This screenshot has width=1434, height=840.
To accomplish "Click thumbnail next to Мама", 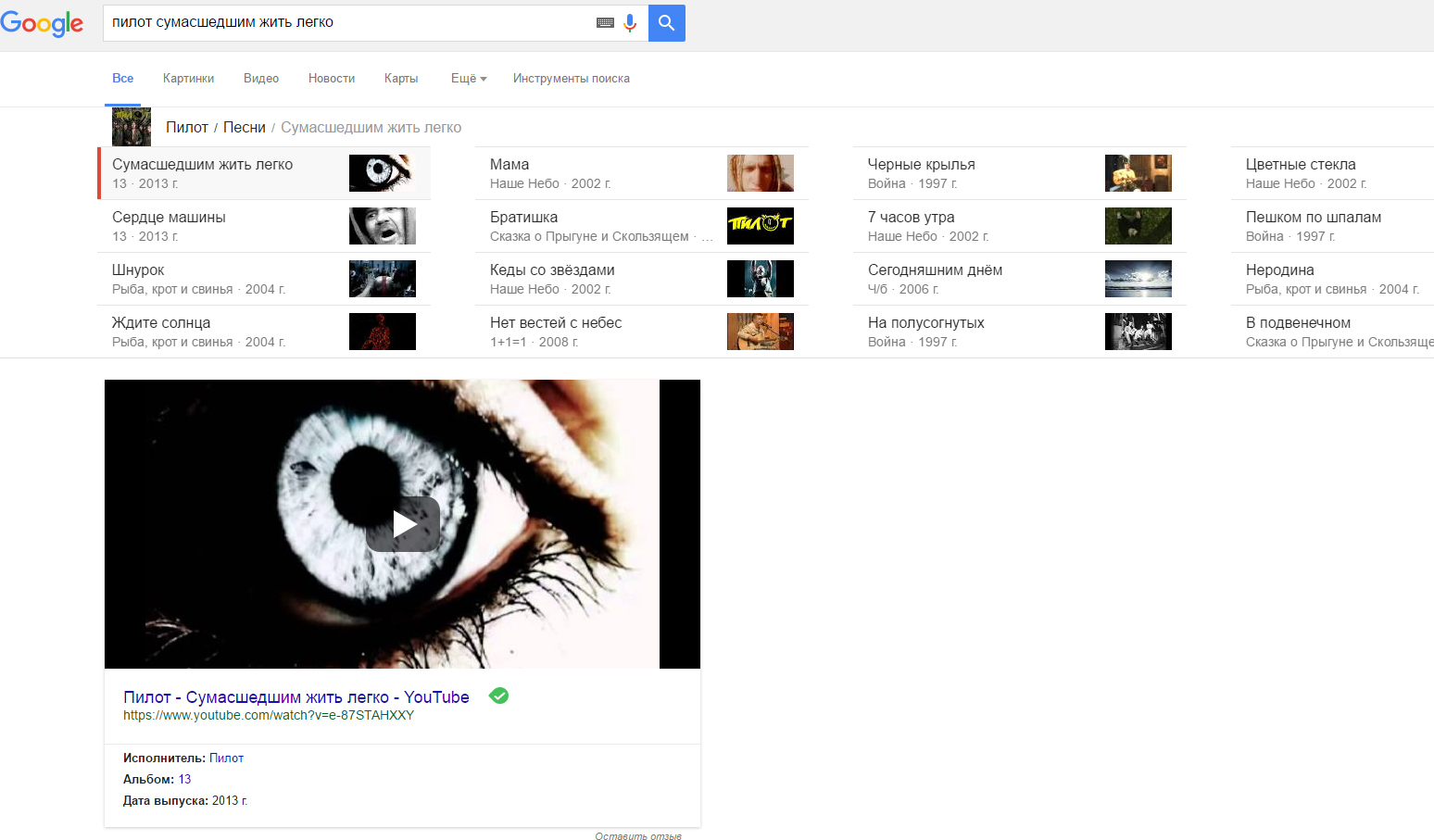I will 761,173.
